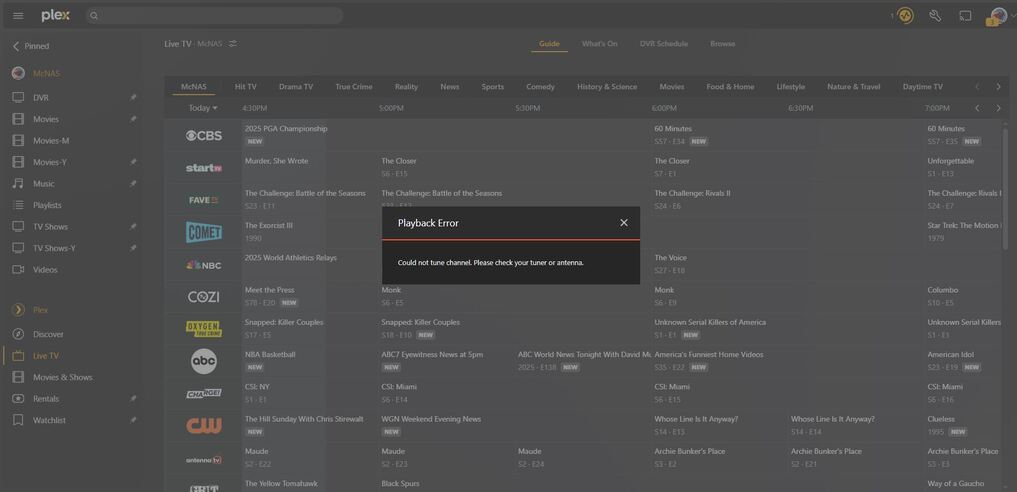
Task: Switch to the Guide tab
Action: coord(549,44)
